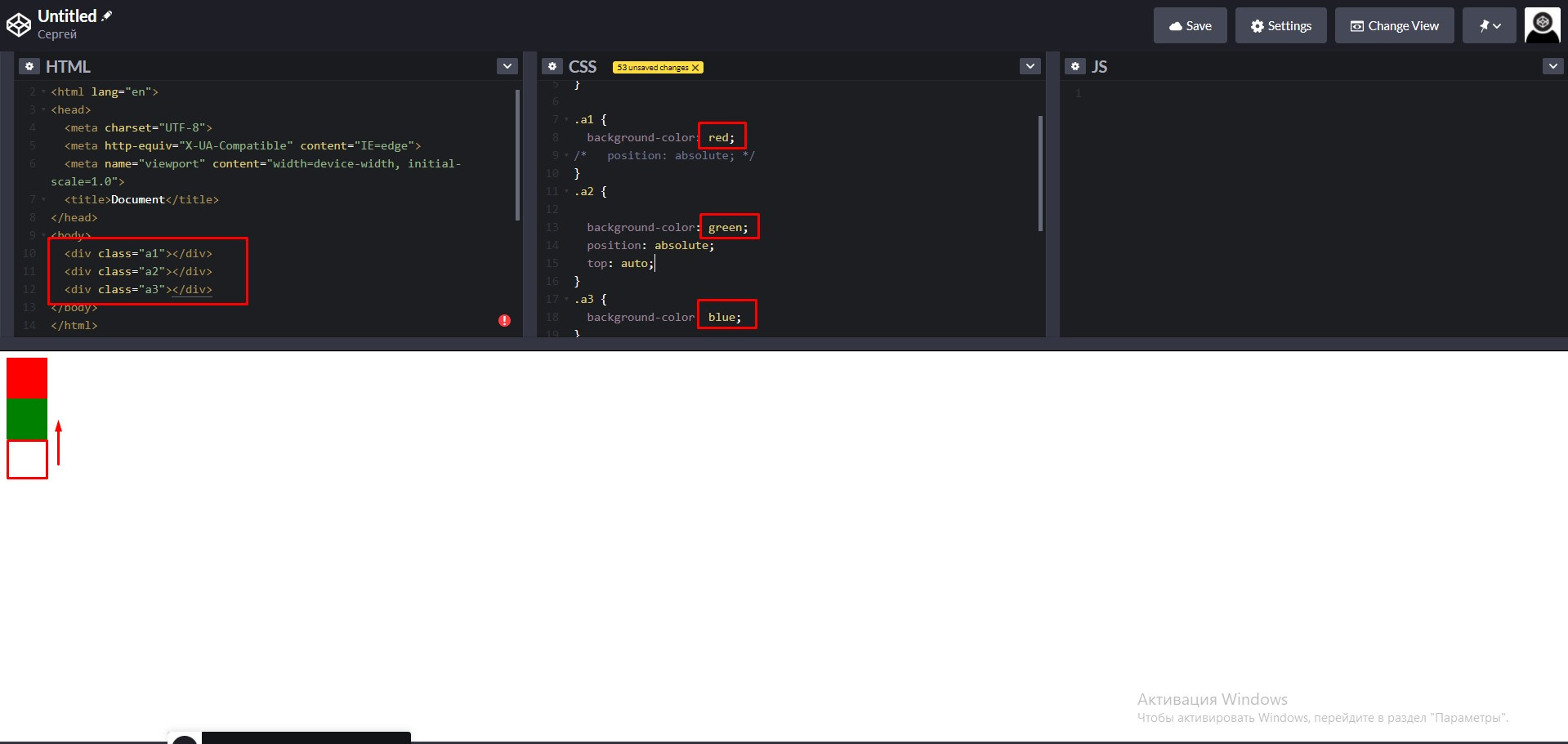Click the title Document line in HTML

pos(141,200)
